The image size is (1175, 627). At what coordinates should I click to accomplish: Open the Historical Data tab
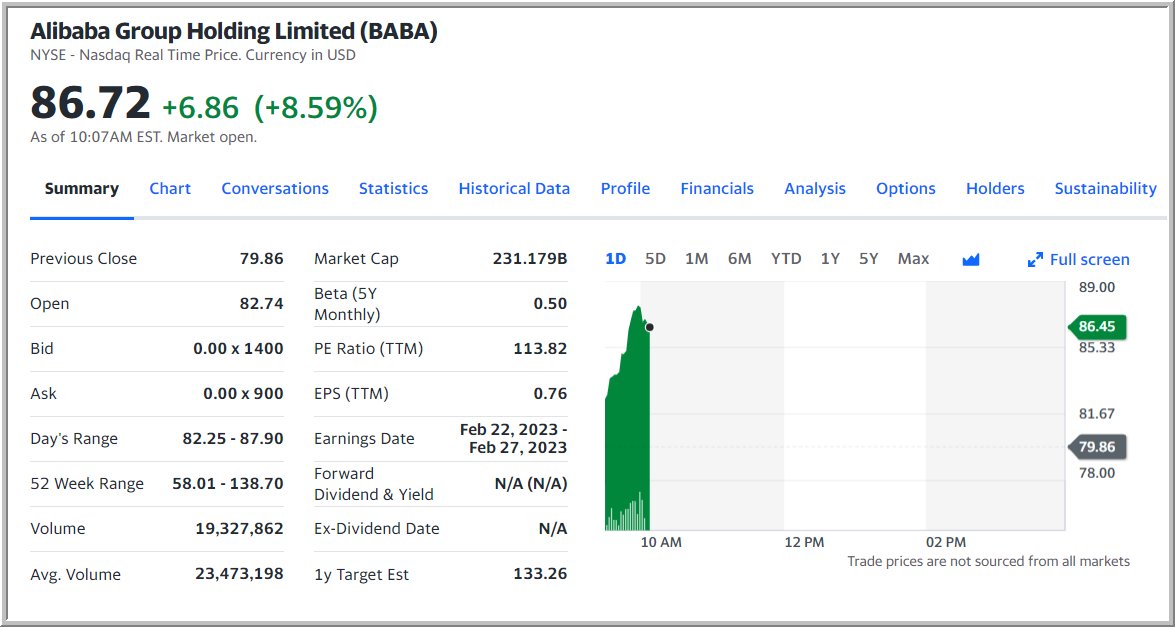pyautogui.click(x=514, y=189)
